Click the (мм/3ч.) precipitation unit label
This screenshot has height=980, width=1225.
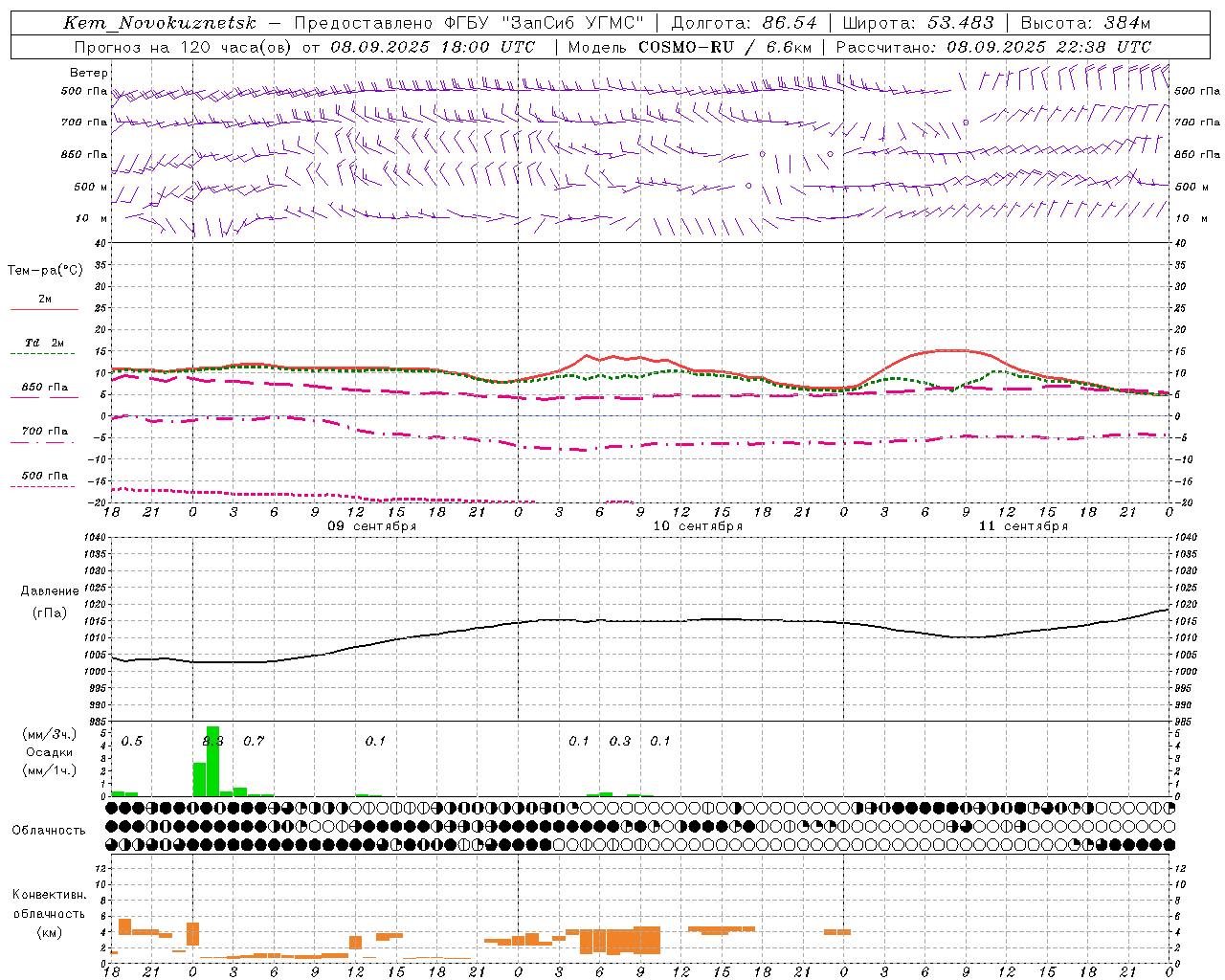click(50, 734)
